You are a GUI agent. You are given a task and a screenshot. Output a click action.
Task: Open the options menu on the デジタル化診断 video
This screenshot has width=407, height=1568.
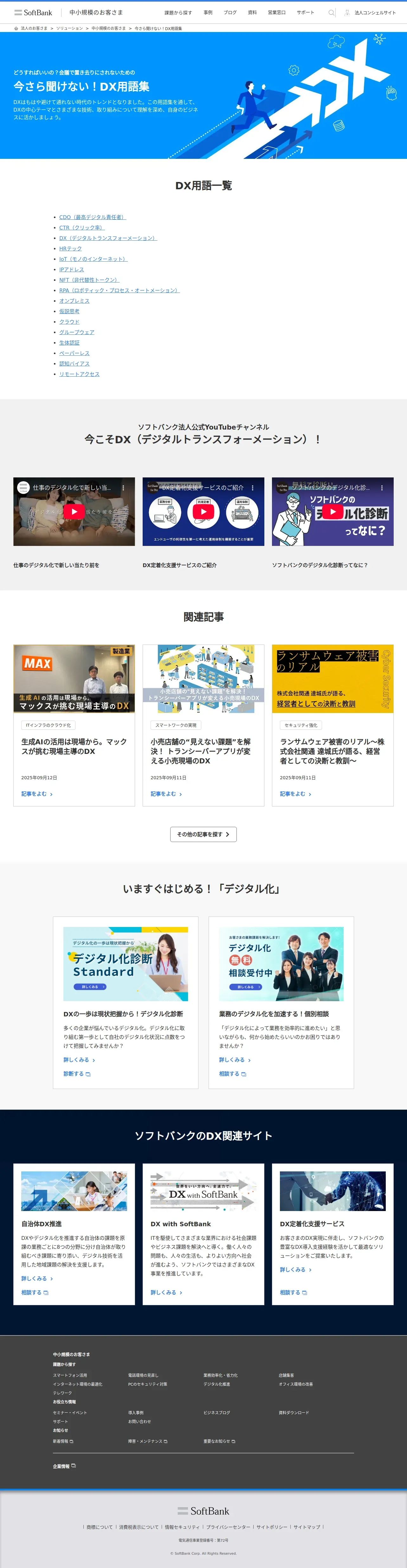pos(381,488)
